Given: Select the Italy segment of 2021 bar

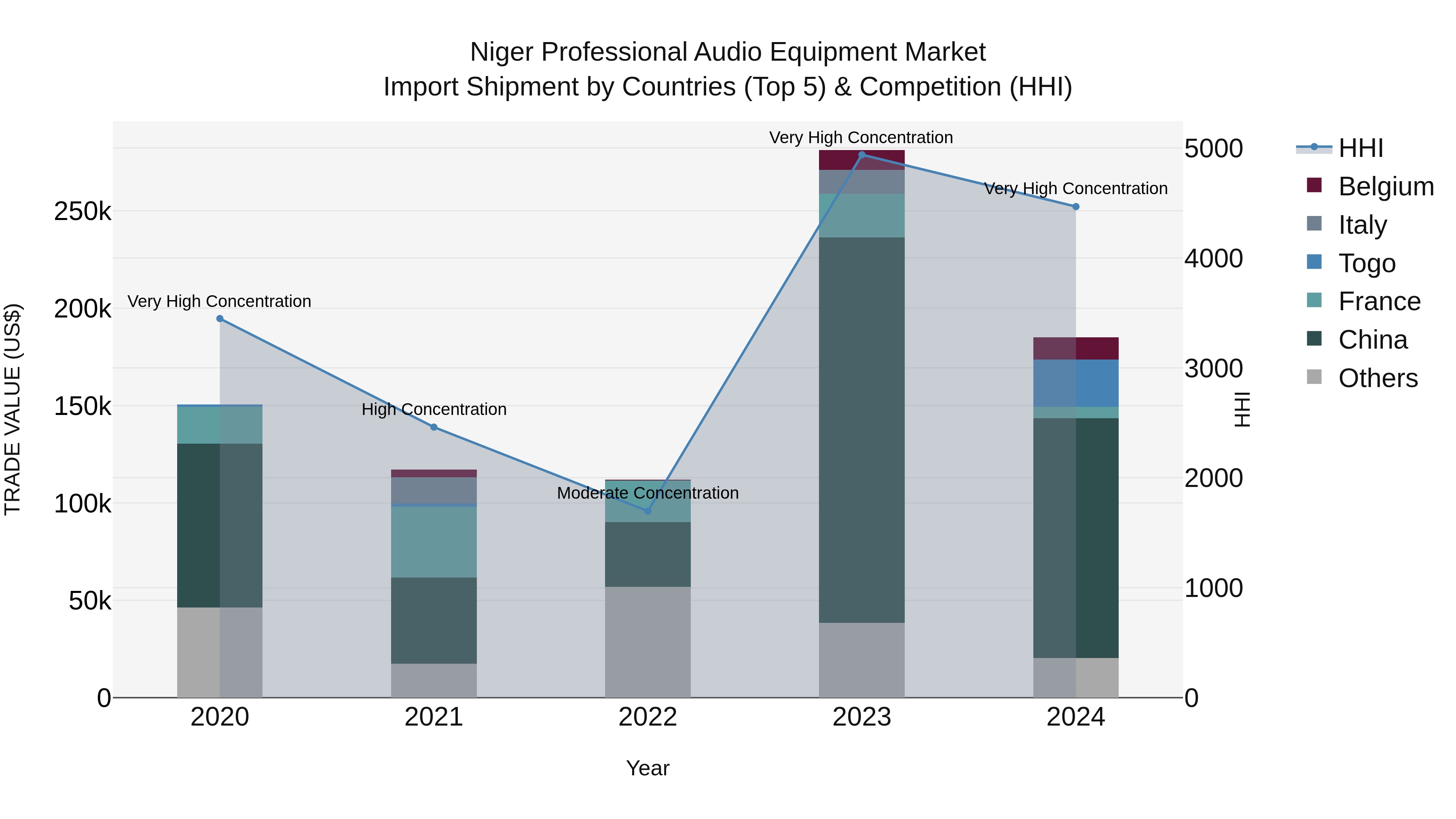Looking at the screenshot, I should coord(434,491).
